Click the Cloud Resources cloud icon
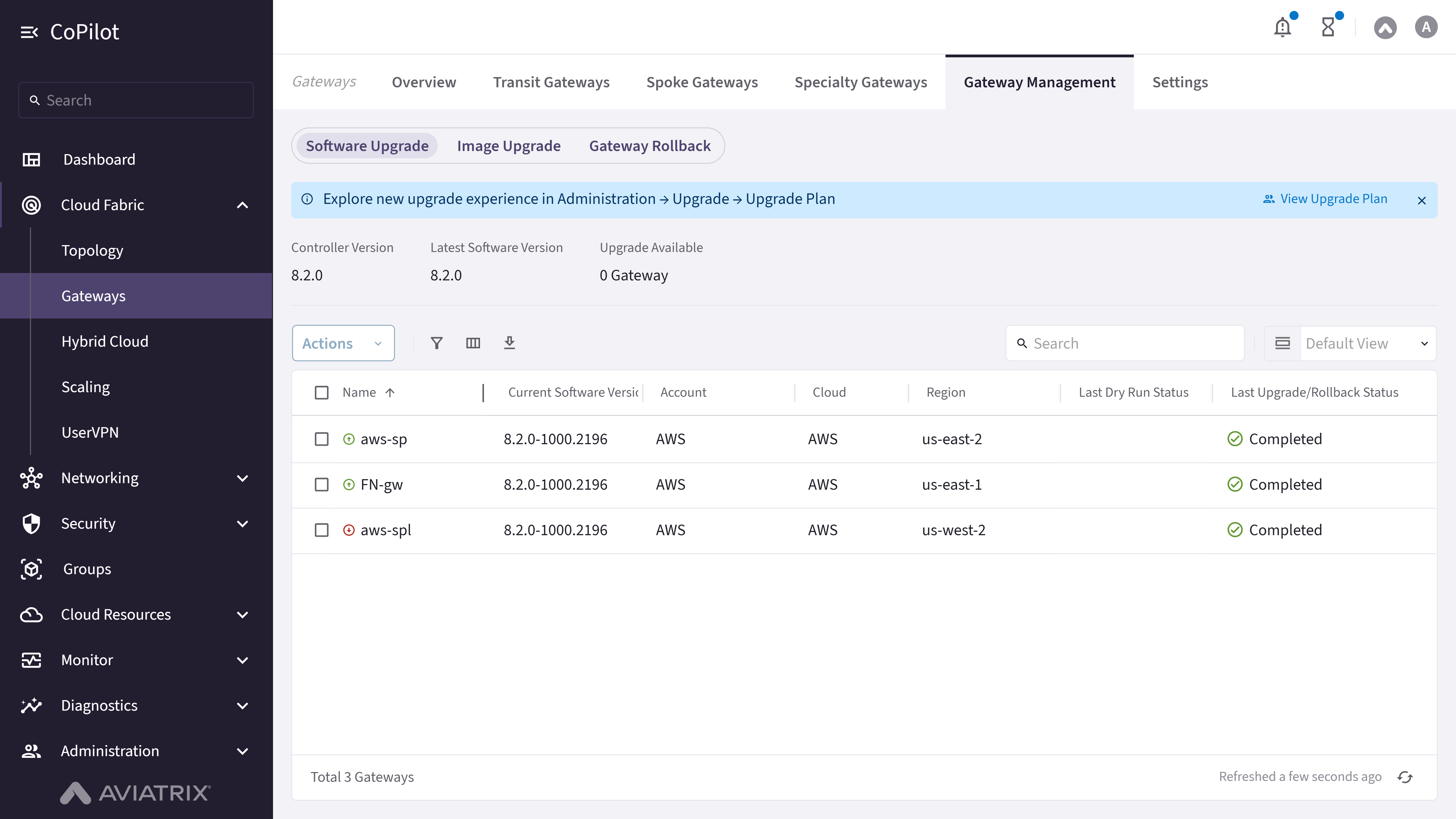The width and height of the screenshot is (1456, 819). pos(31,614)
